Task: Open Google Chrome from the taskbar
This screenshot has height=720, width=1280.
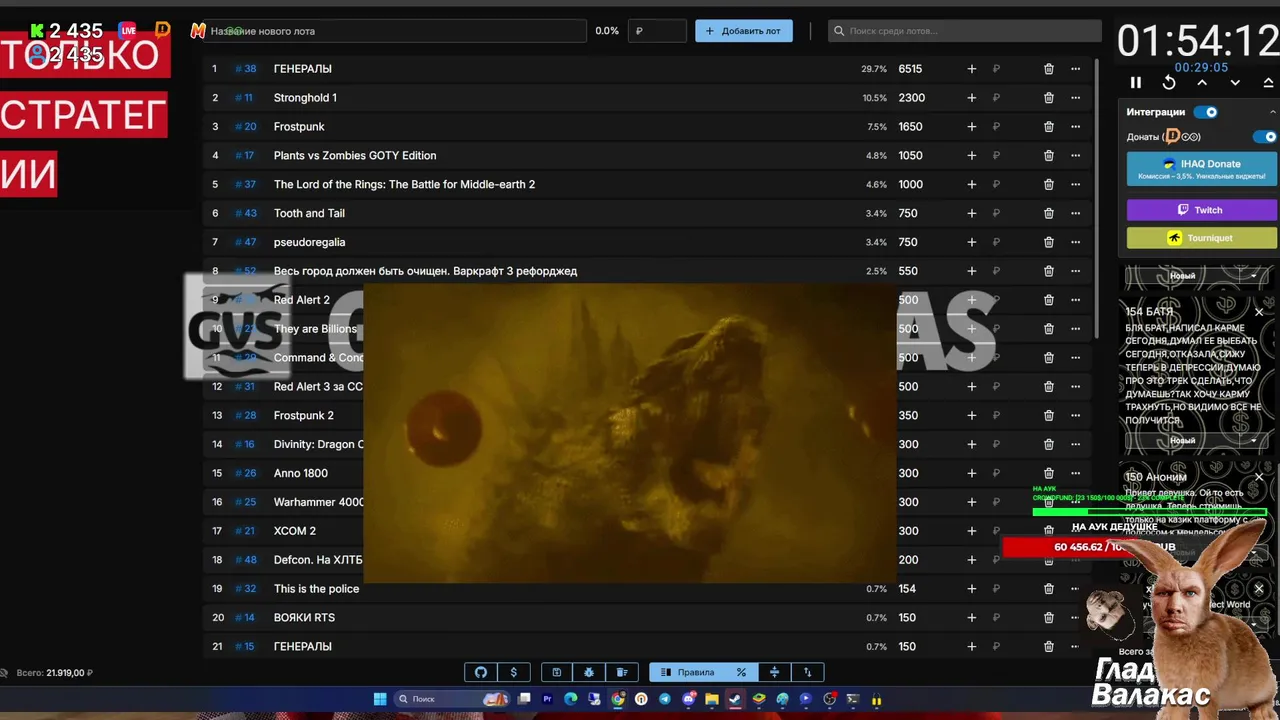Action: coord(618,699)
